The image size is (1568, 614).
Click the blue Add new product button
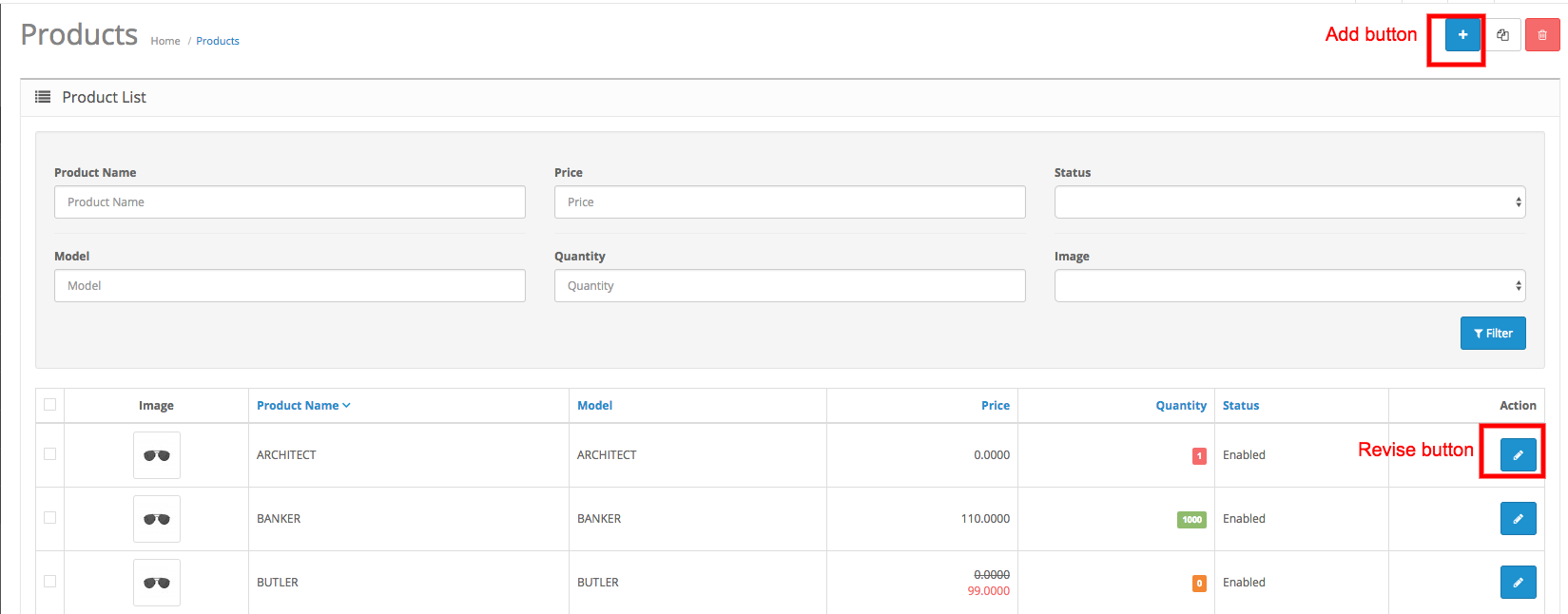[x=1462, y=35]
